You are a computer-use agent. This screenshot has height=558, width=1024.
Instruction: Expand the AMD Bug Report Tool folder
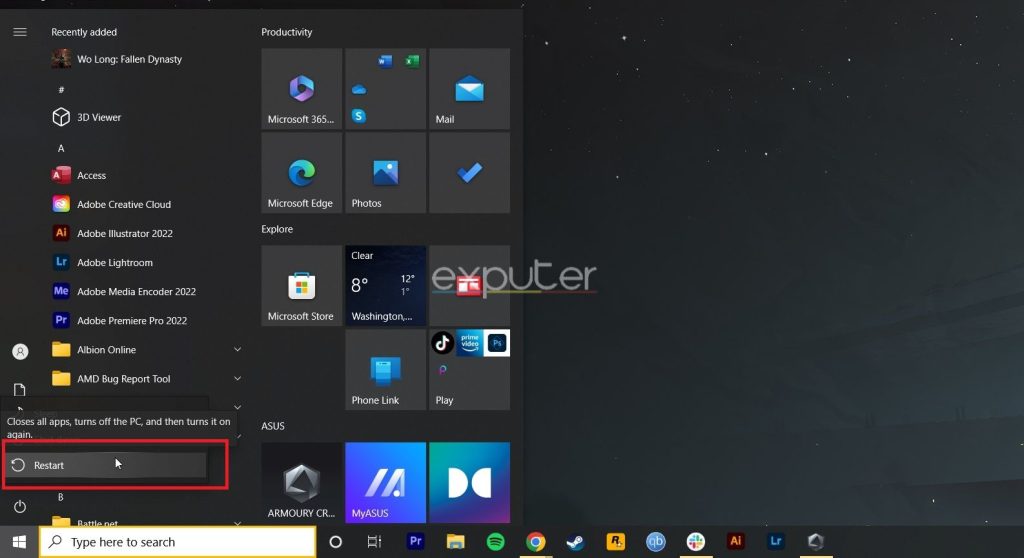point(237,379)
